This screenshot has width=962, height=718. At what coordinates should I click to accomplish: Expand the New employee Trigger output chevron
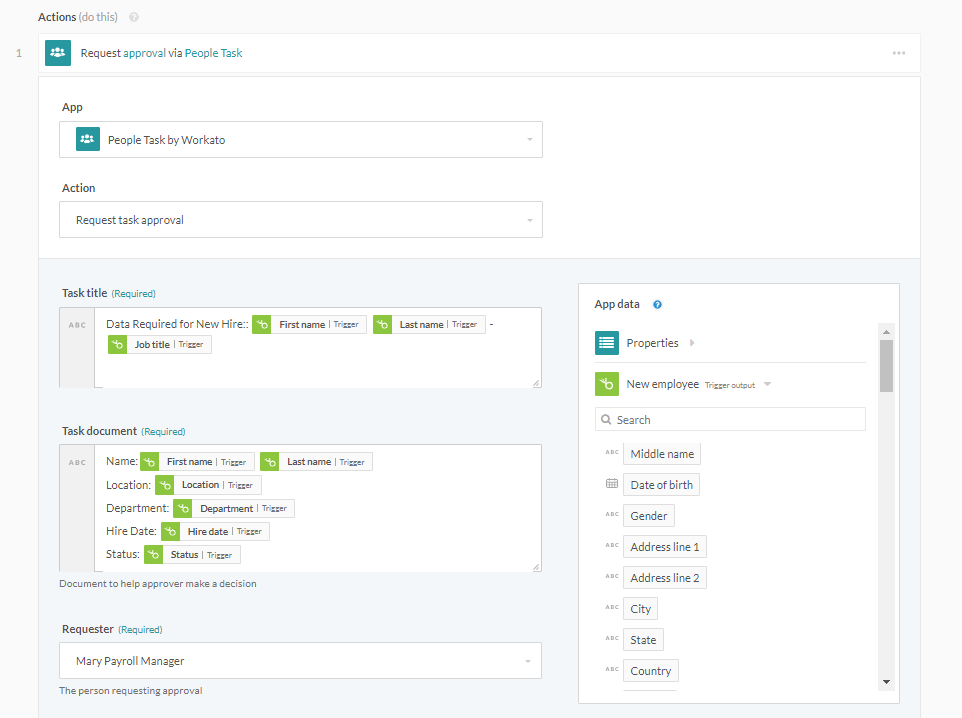(766, 383)
